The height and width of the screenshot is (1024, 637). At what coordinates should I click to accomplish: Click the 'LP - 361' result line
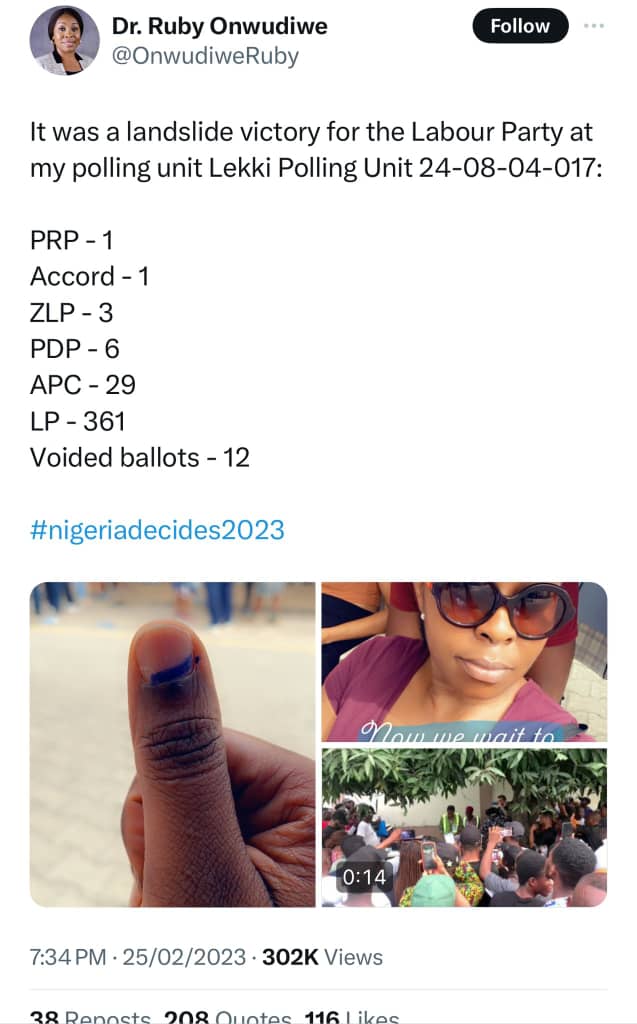77,421
